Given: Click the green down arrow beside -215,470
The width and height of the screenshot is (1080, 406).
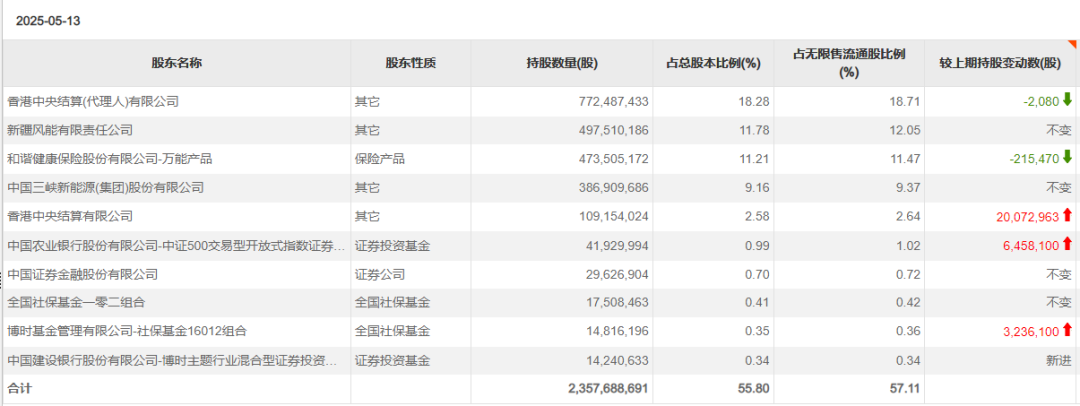Looking at the screenshot, I should tap(1068, 158).
